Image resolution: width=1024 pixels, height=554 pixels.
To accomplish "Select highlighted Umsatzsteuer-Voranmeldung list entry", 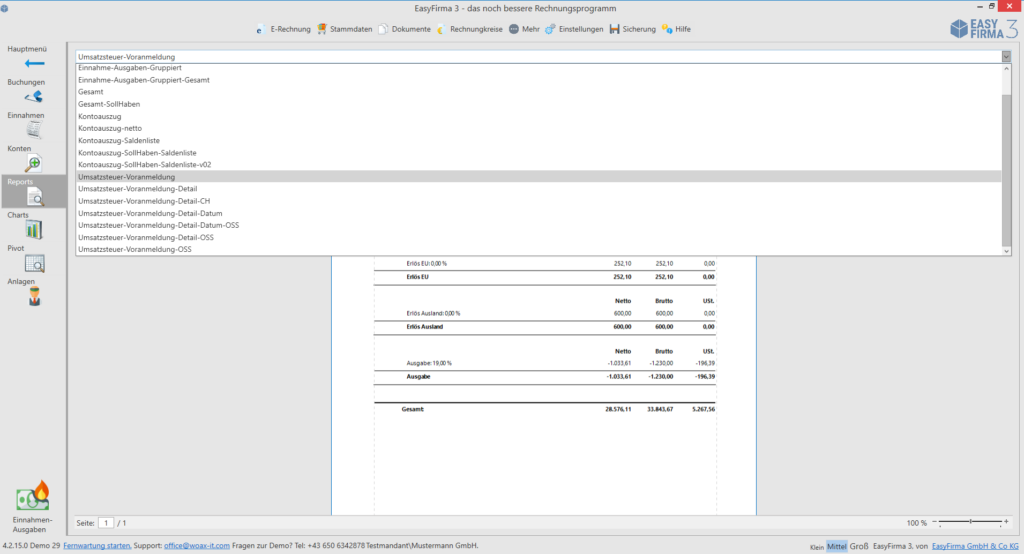I will [x=538, y=177].
